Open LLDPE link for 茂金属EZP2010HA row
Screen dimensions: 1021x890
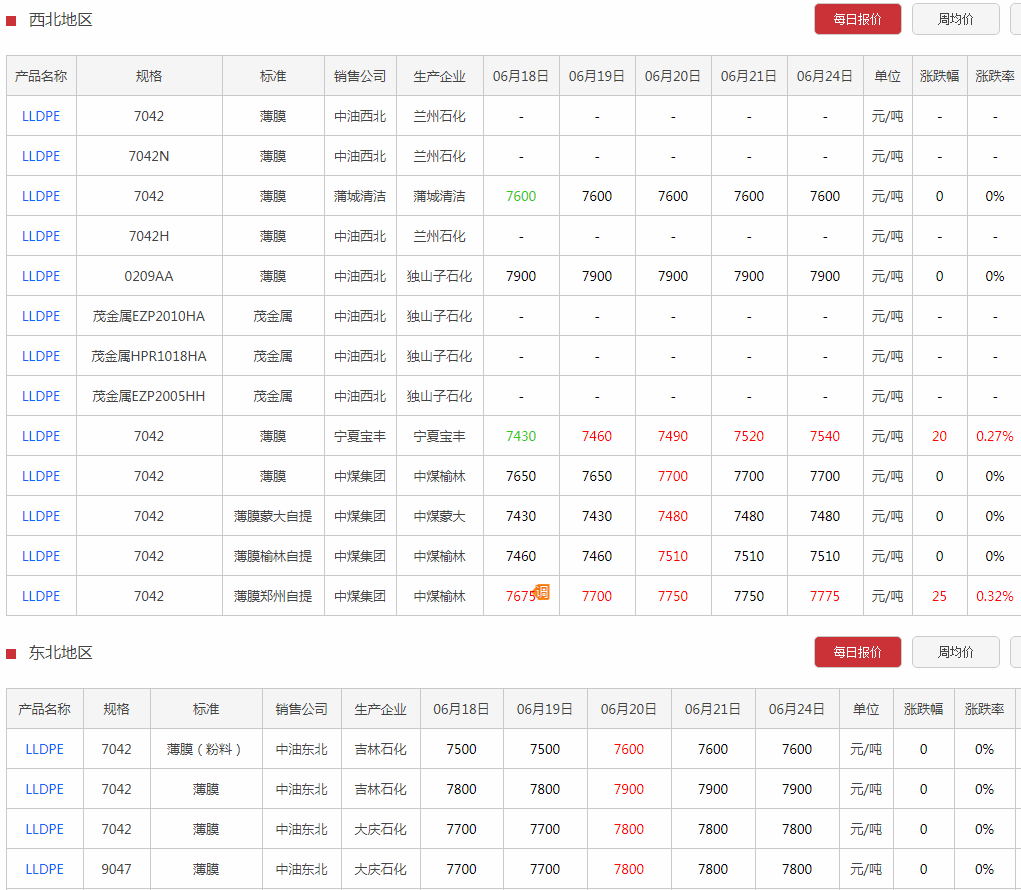point(41,316)
